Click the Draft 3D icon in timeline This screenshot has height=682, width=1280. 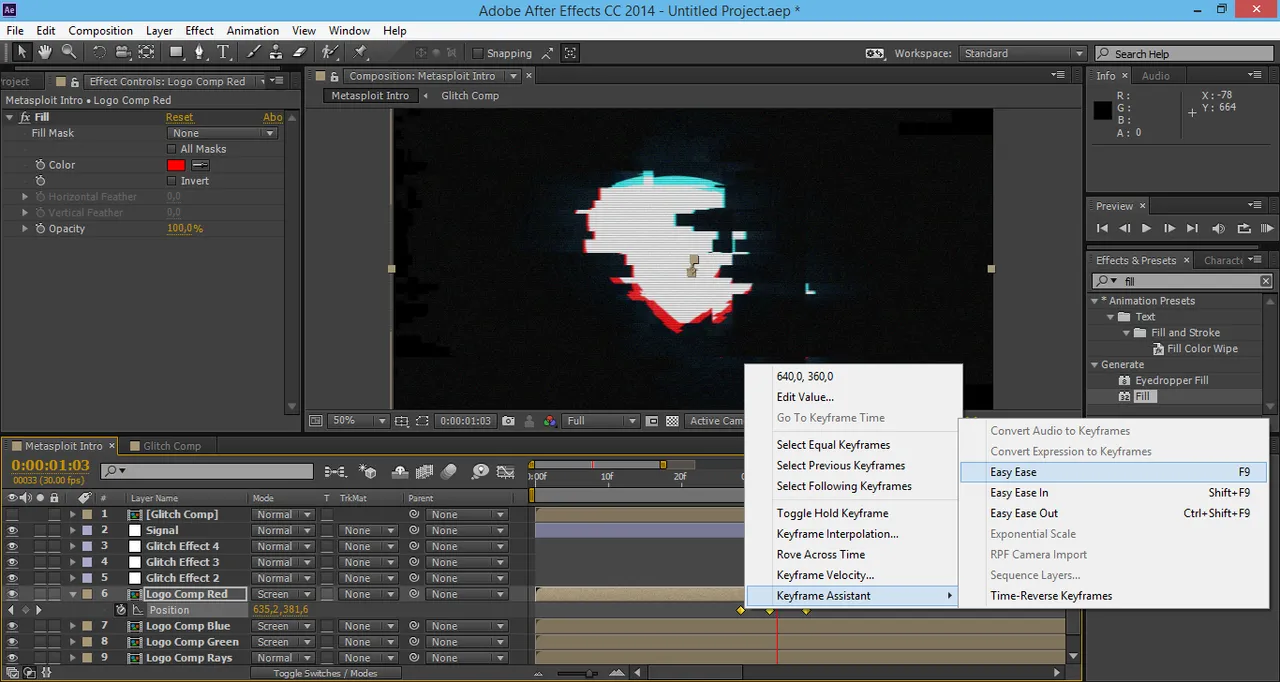pyautogui.click(x=369, y=471)
